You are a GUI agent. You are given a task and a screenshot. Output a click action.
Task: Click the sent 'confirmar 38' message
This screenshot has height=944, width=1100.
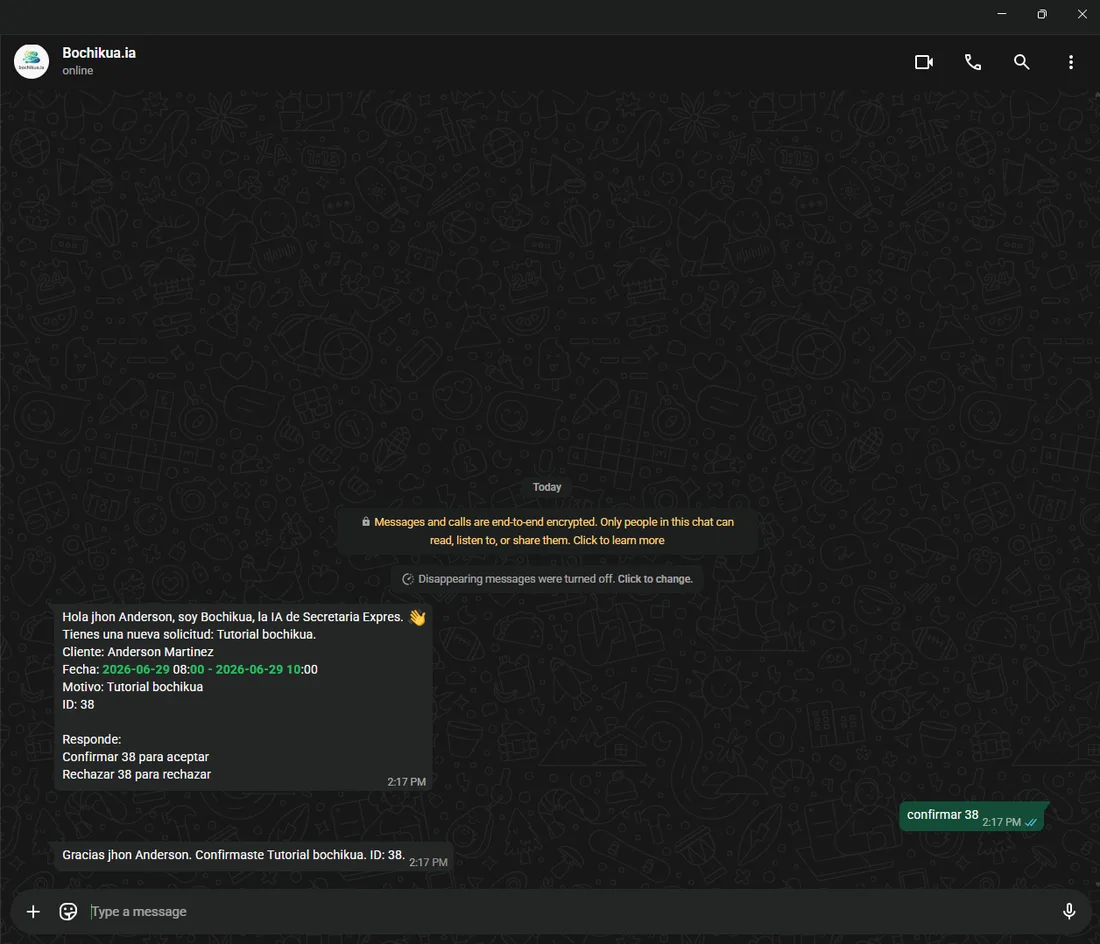[x=972, y=816]
